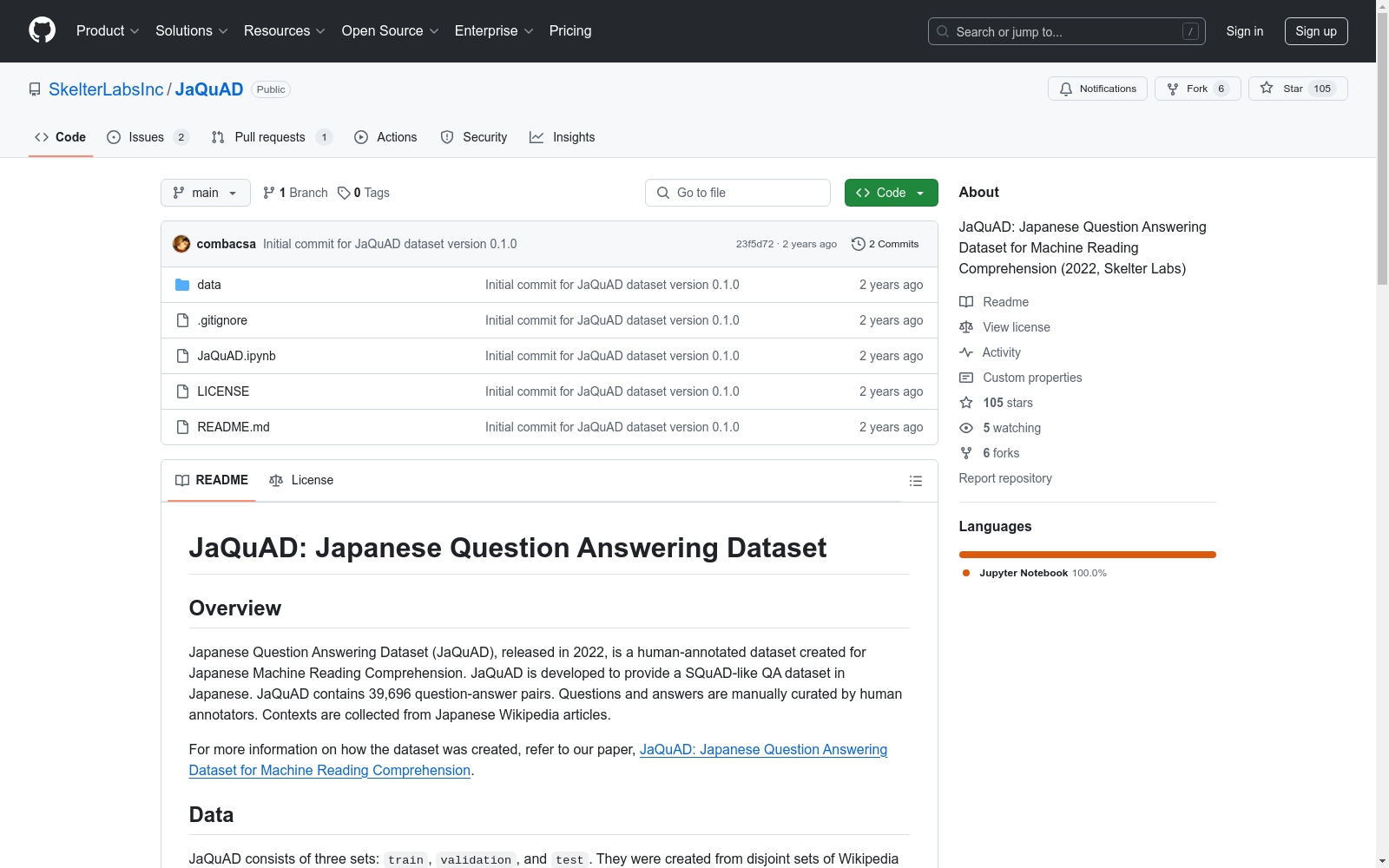Viewport: 1389px width, 868px height.
Task: Click the star count 105 badge
Action: pyautogui.click(x=1322, y=89)
